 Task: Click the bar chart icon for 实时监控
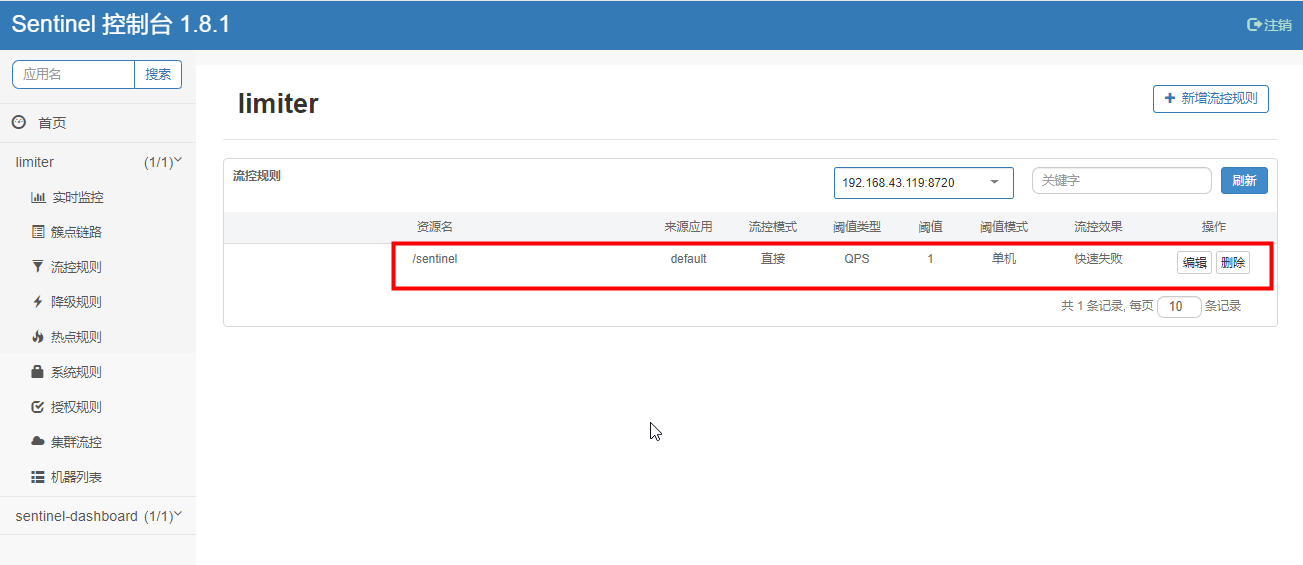pyautogui.click(x=38, y=197)
